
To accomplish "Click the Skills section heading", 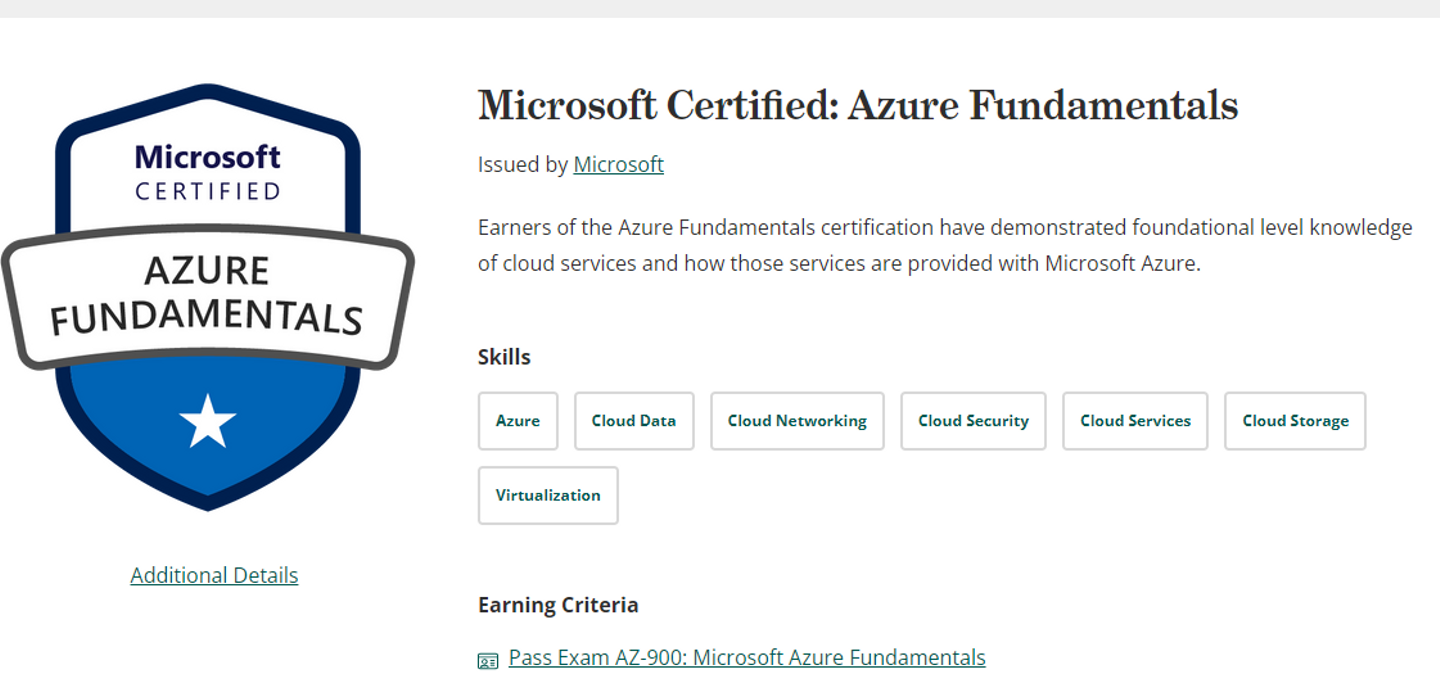I will click(504, 357).
